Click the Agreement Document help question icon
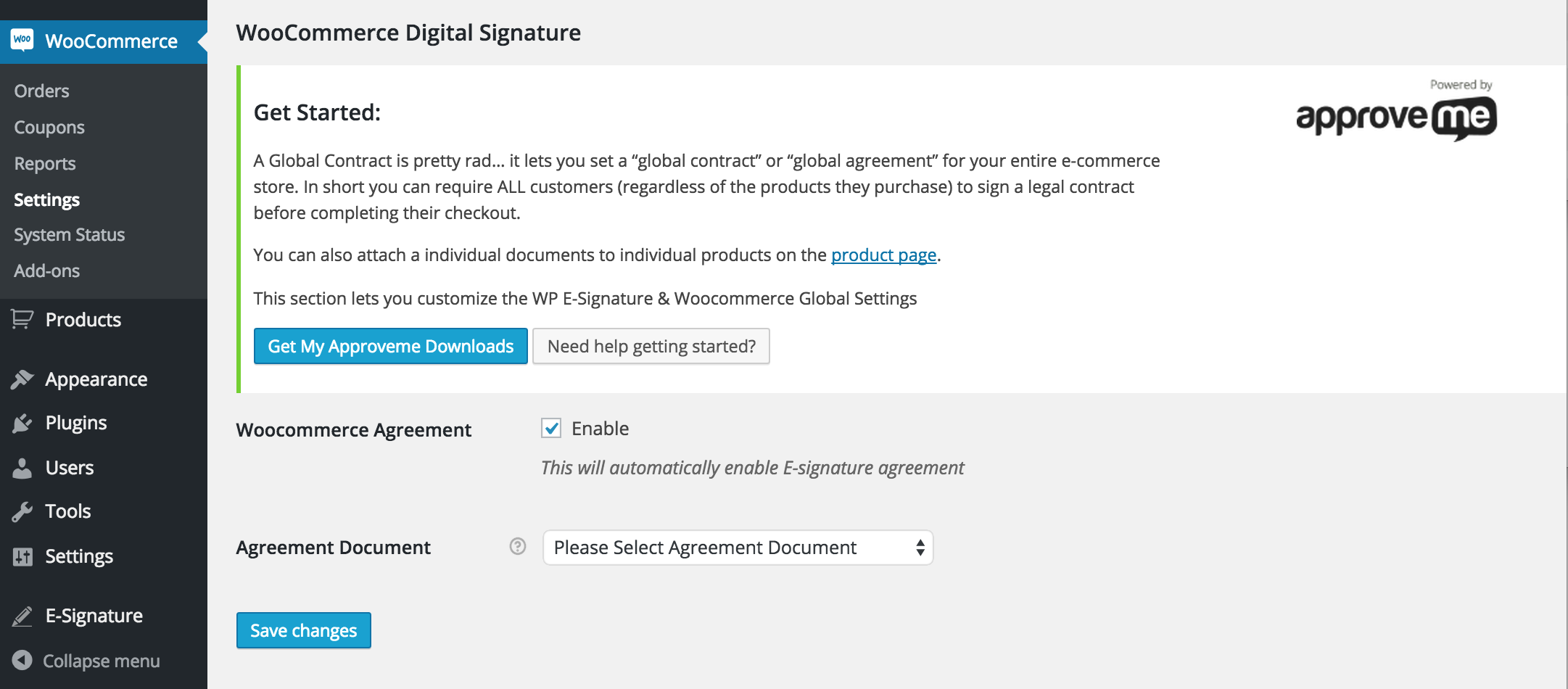Image resolution: width=1568 pixels, height=689 pixels. tap(517, 547)
